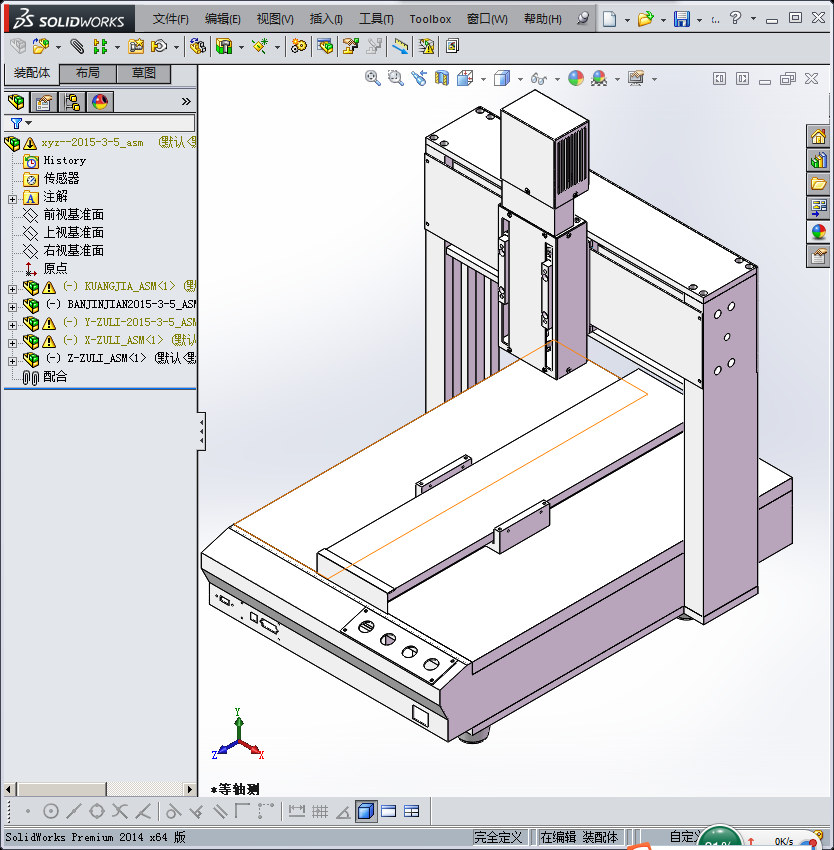Open the DisplayManager color sphere tab

click(x=100, y=101)
